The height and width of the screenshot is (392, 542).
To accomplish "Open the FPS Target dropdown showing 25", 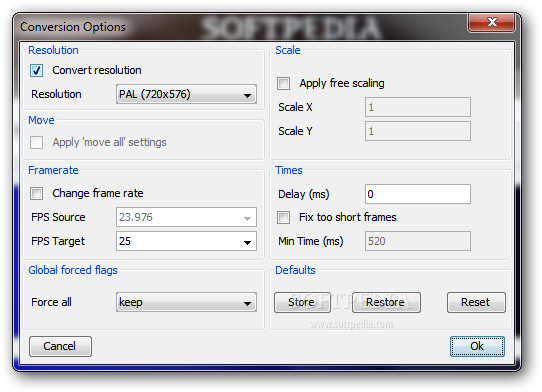I will point(186,241).
